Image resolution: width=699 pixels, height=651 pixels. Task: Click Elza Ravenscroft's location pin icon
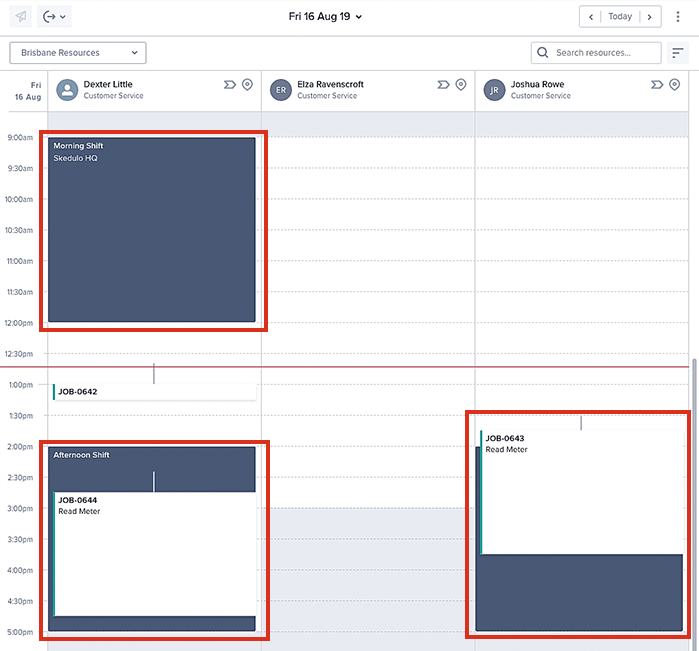461,85
